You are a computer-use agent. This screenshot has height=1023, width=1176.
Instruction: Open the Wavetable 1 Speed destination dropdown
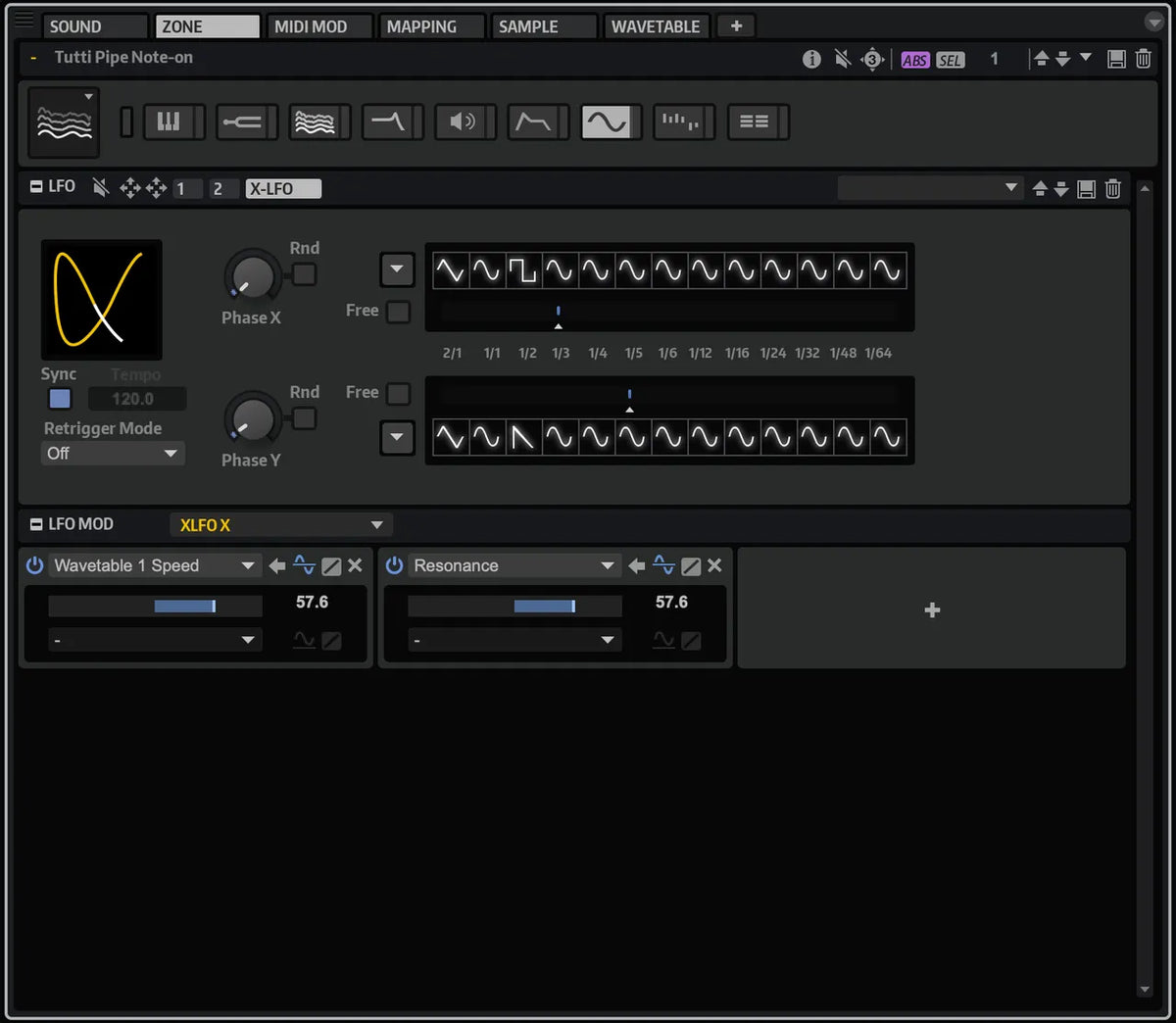coord(154,565)
